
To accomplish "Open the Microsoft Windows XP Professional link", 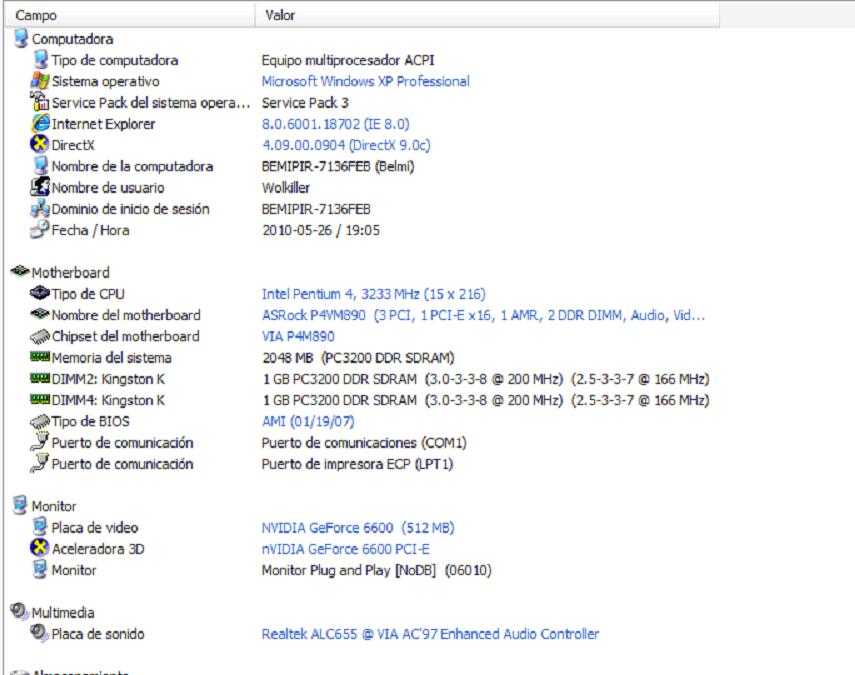I will tap(365, 81).
